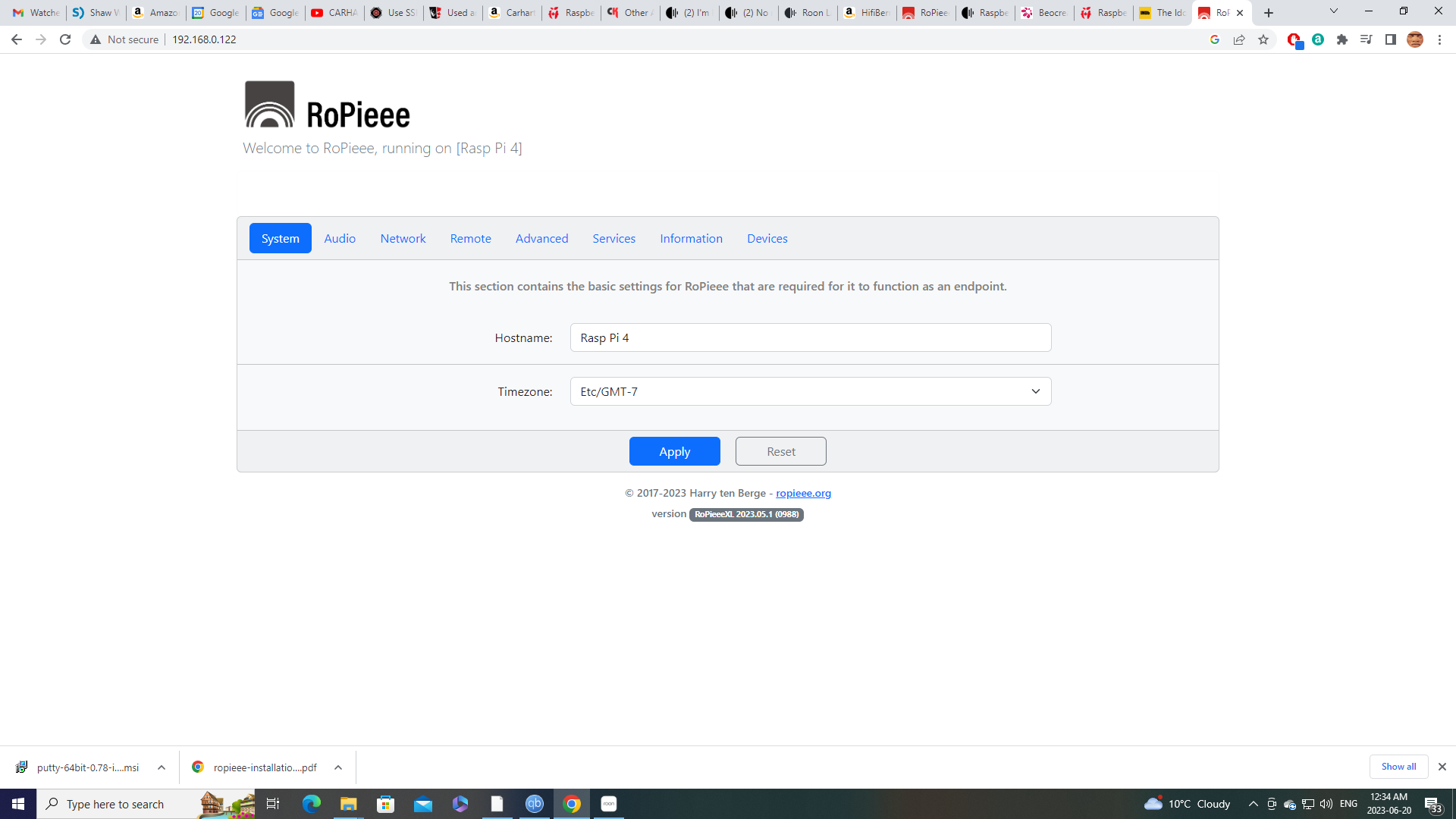This screenshot has width=1456, height=819.
Task: Click the RoPieee logo image
Action: [x=269, y=105]
